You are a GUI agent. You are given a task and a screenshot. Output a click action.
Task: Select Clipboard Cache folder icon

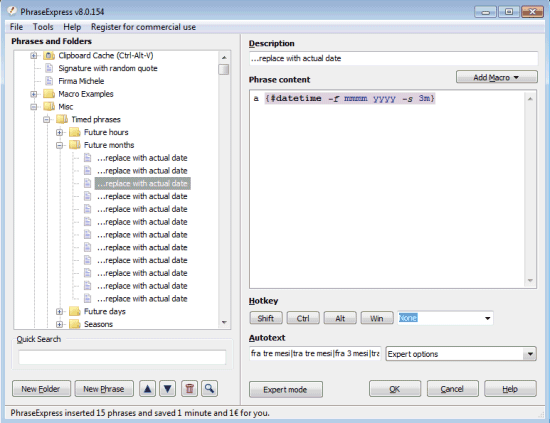coord(49,55)
